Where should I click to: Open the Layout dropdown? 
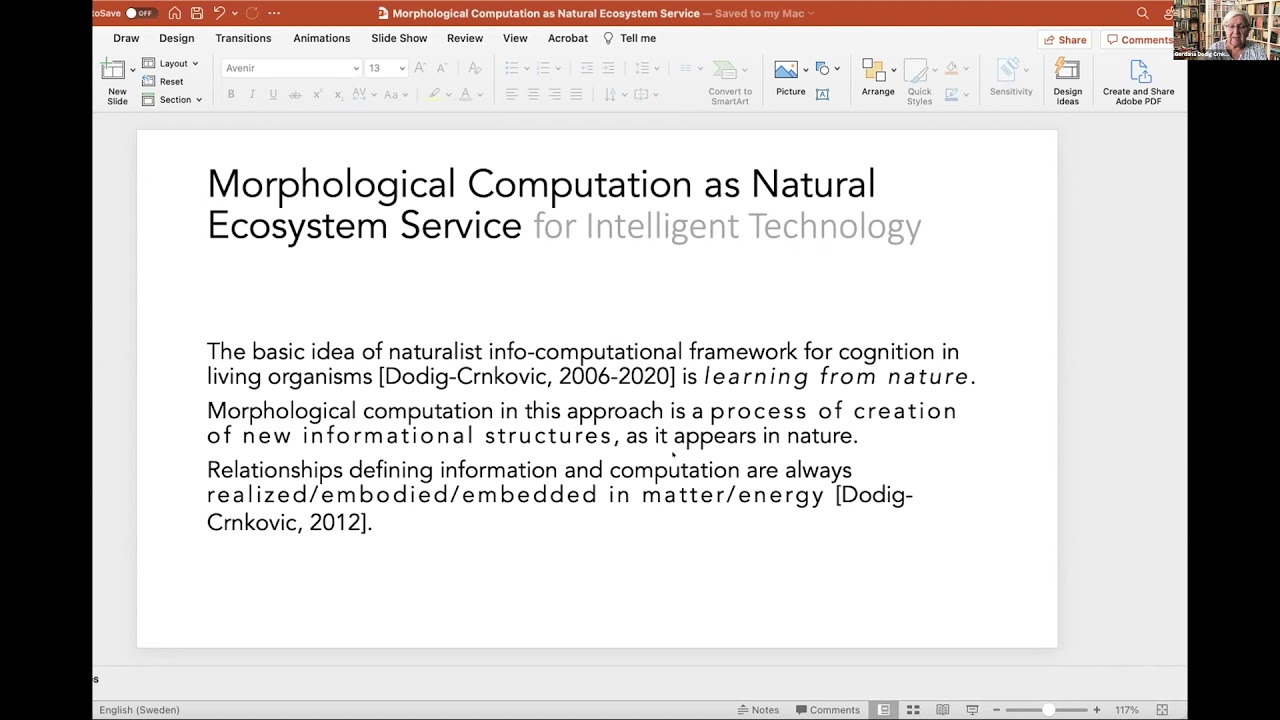(x=170, y=63)
